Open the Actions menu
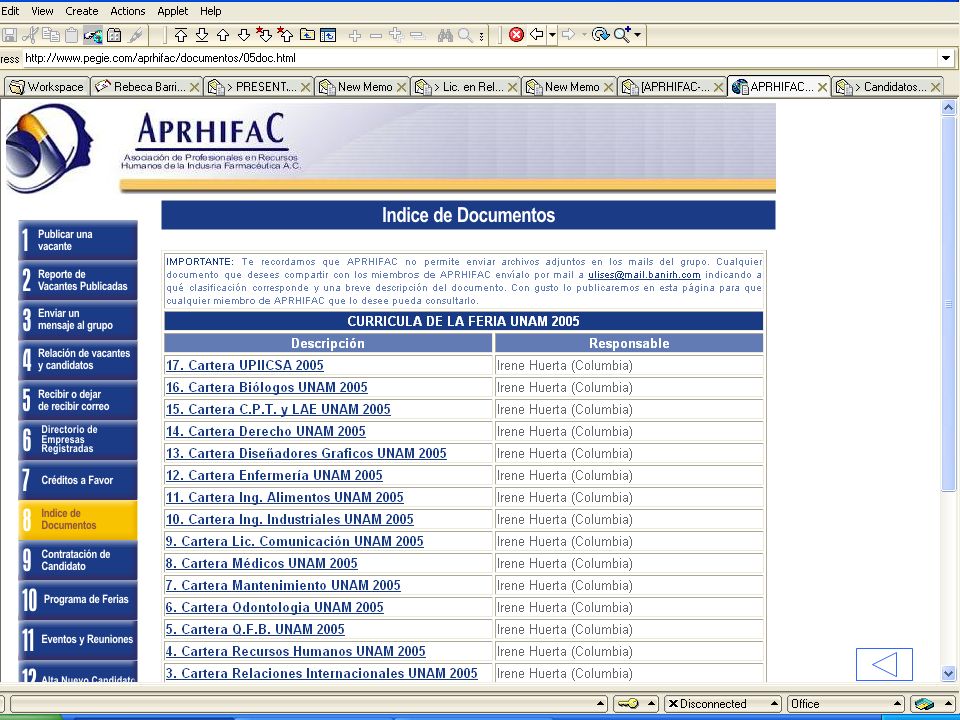Viewport: 960px width, 720px height. 127,11
